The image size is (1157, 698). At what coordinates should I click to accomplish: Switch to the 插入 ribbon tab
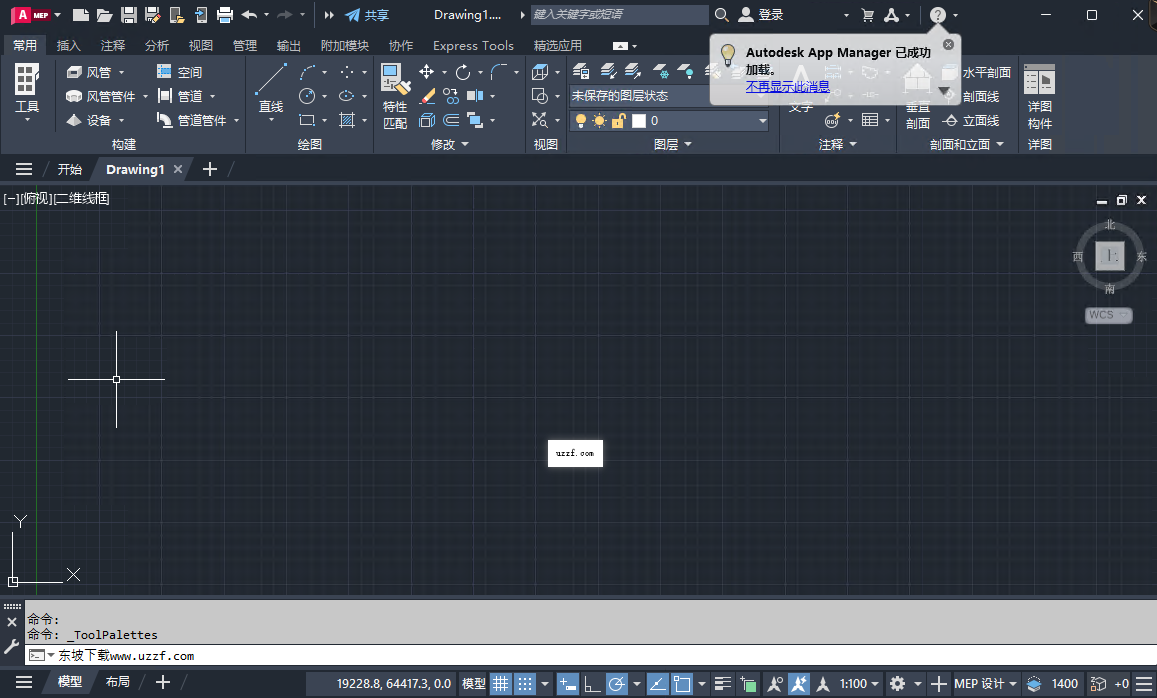[67, 45]
